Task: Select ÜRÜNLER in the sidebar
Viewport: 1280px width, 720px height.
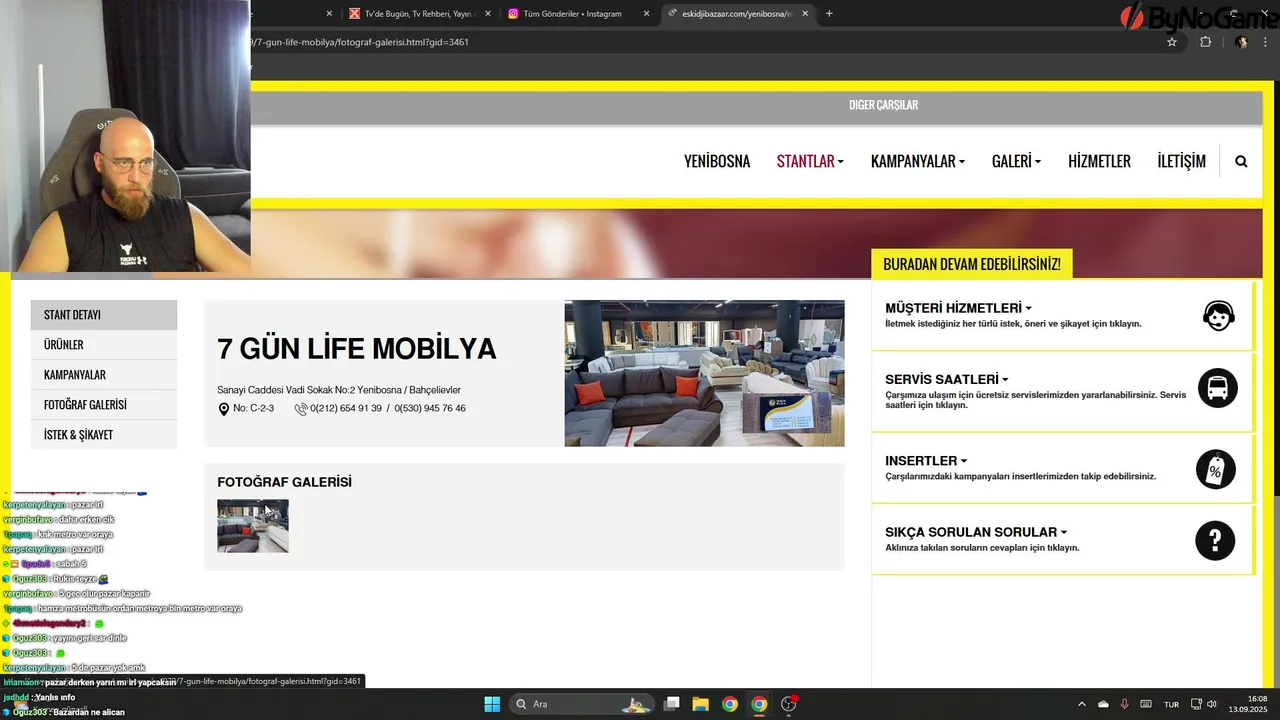Action: [x=104, y=345]
